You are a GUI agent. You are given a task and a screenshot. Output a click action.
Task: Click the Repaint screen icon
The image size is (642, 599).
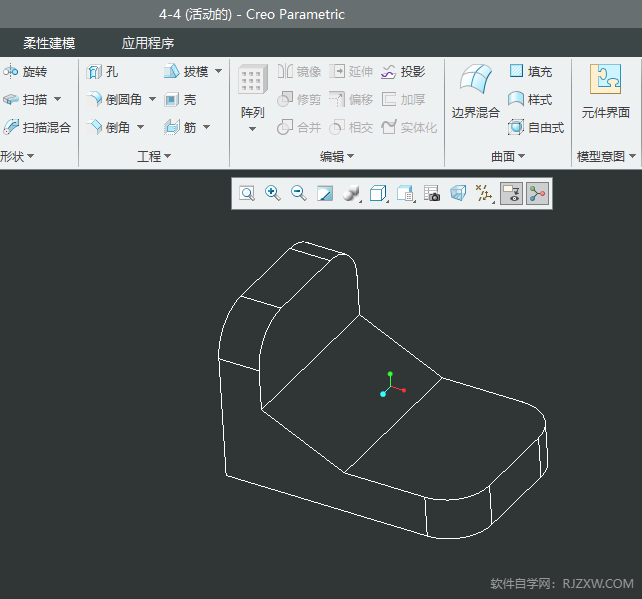324,194
